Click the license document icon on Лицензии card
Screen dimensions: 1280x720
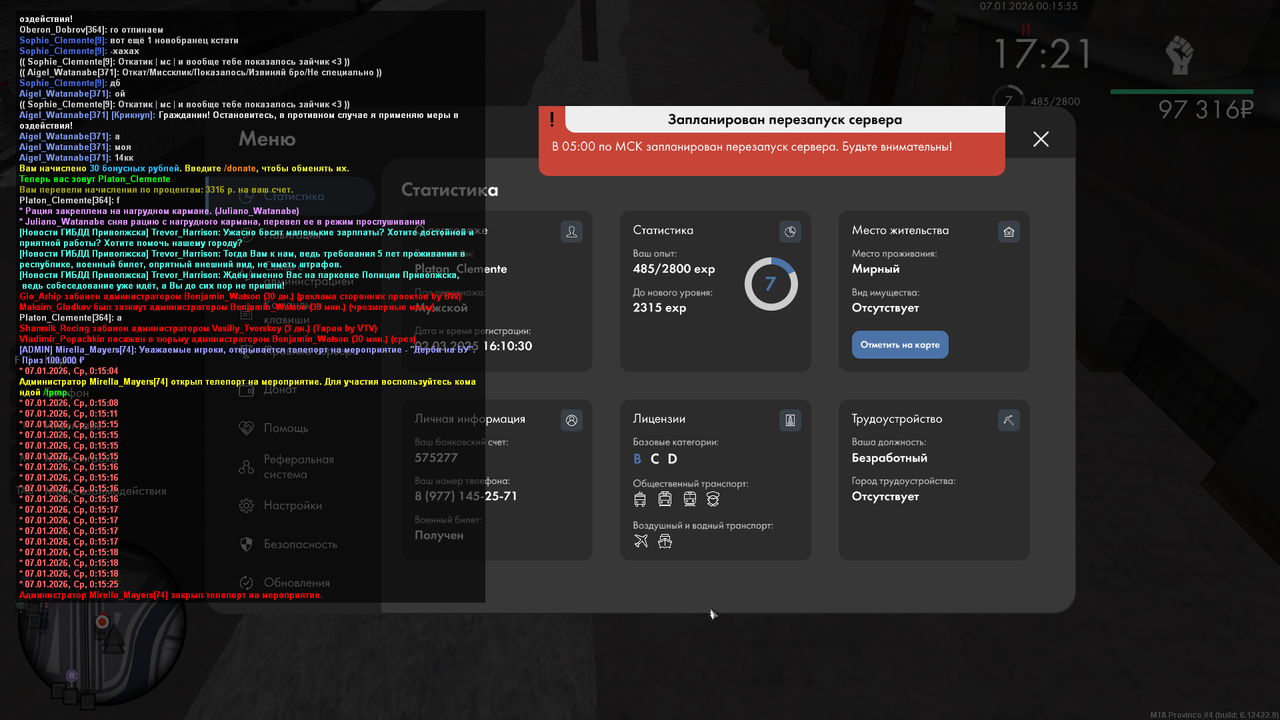pyautogui.click(x=790, y=420)
